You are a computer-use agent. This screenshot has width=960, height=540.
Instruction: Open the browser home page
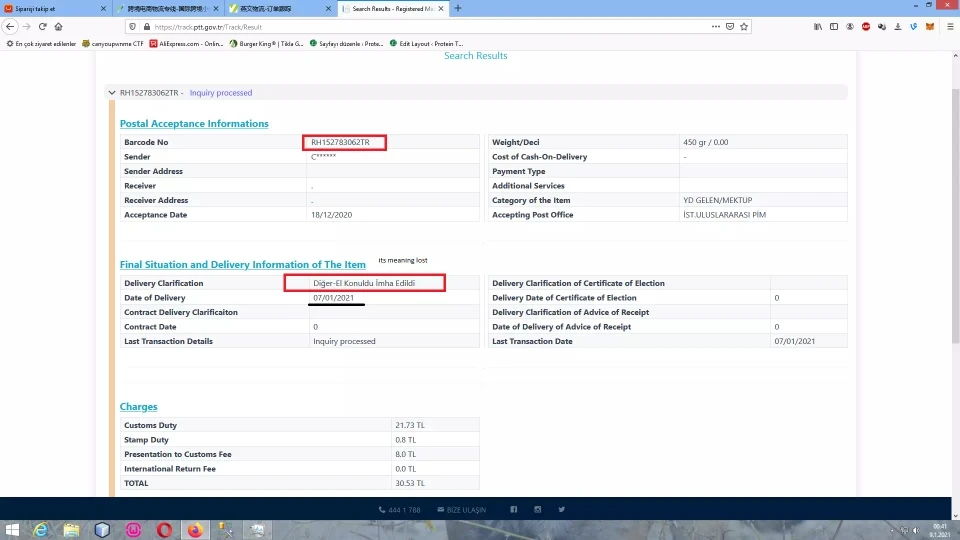coord(59,26)
